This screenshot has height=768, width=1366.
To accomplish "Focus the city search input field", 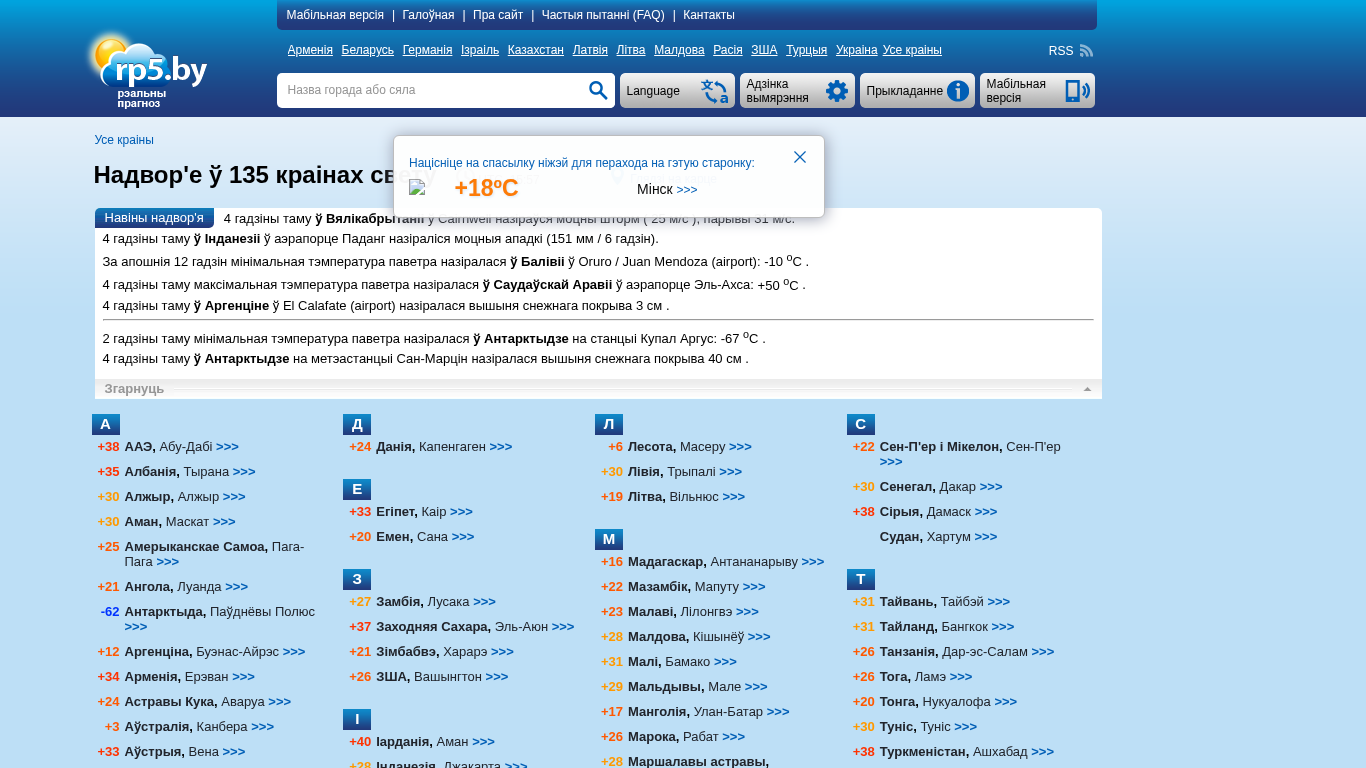I will click(434, 90).
